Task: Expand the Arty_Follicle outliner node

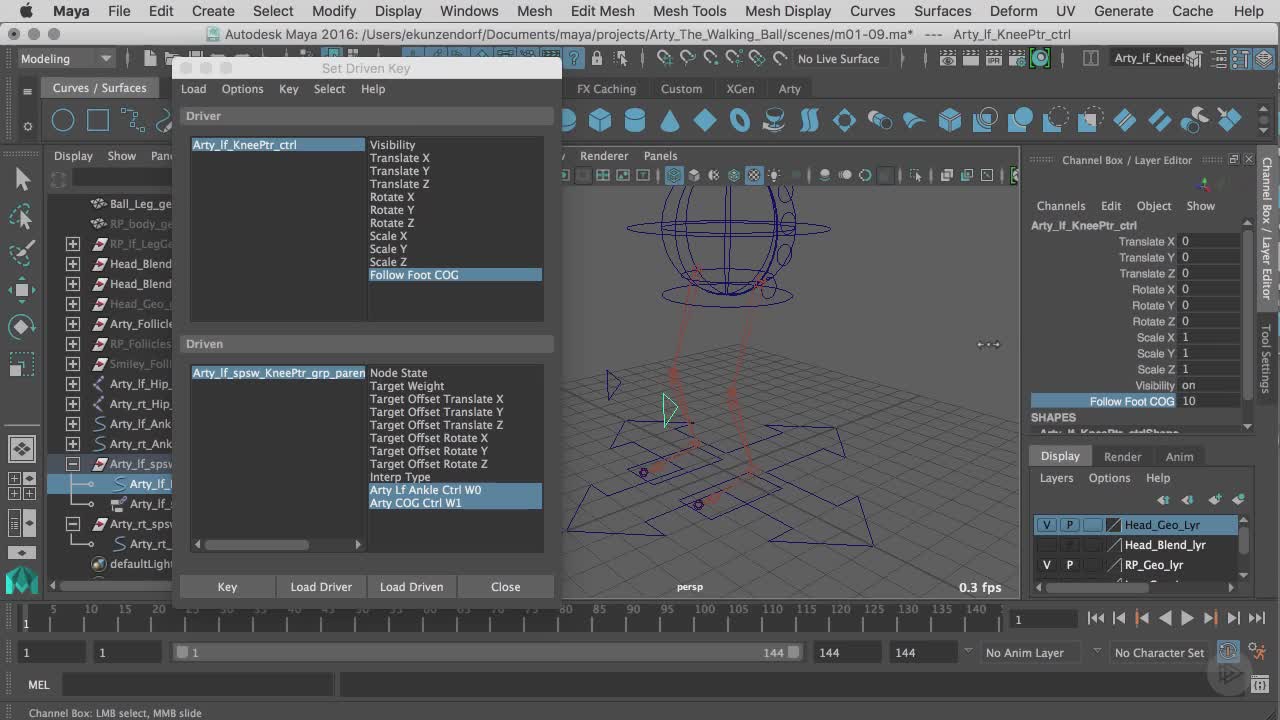Action: pyautogui.click(x=73, y=324)
